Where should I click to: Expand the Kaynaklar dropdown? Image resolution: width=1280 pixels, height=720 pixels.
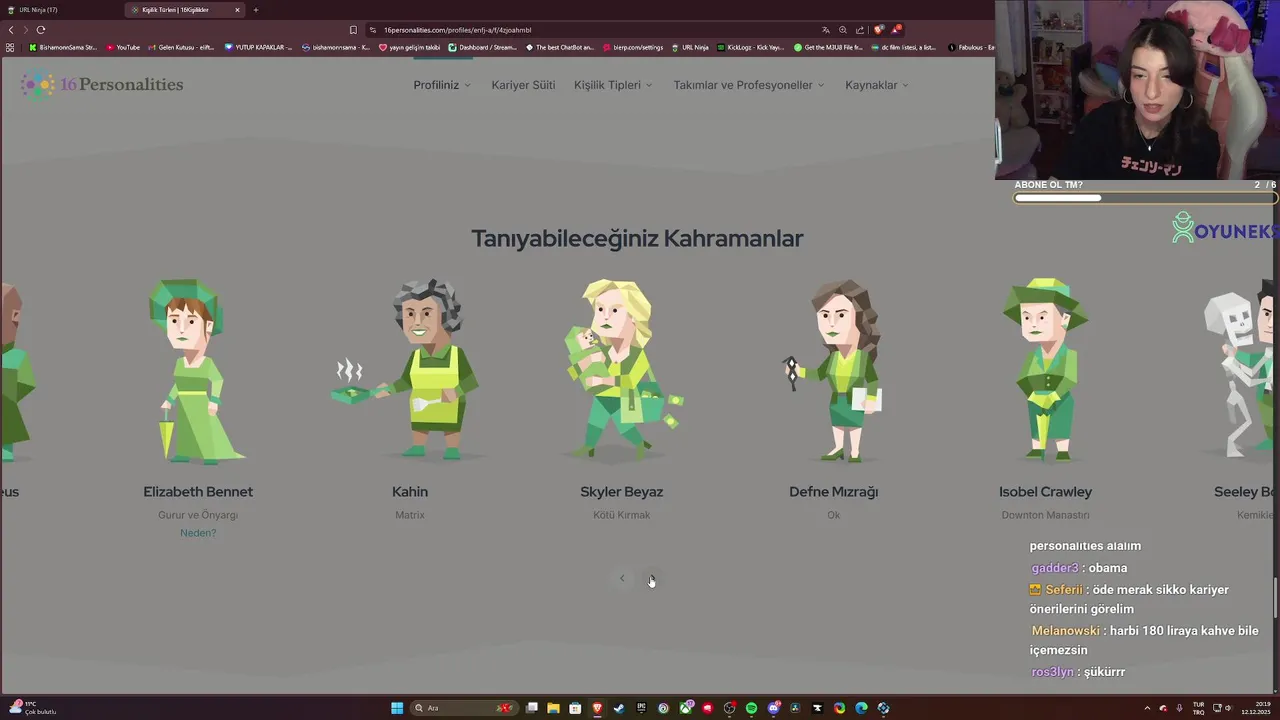[877, 85]
